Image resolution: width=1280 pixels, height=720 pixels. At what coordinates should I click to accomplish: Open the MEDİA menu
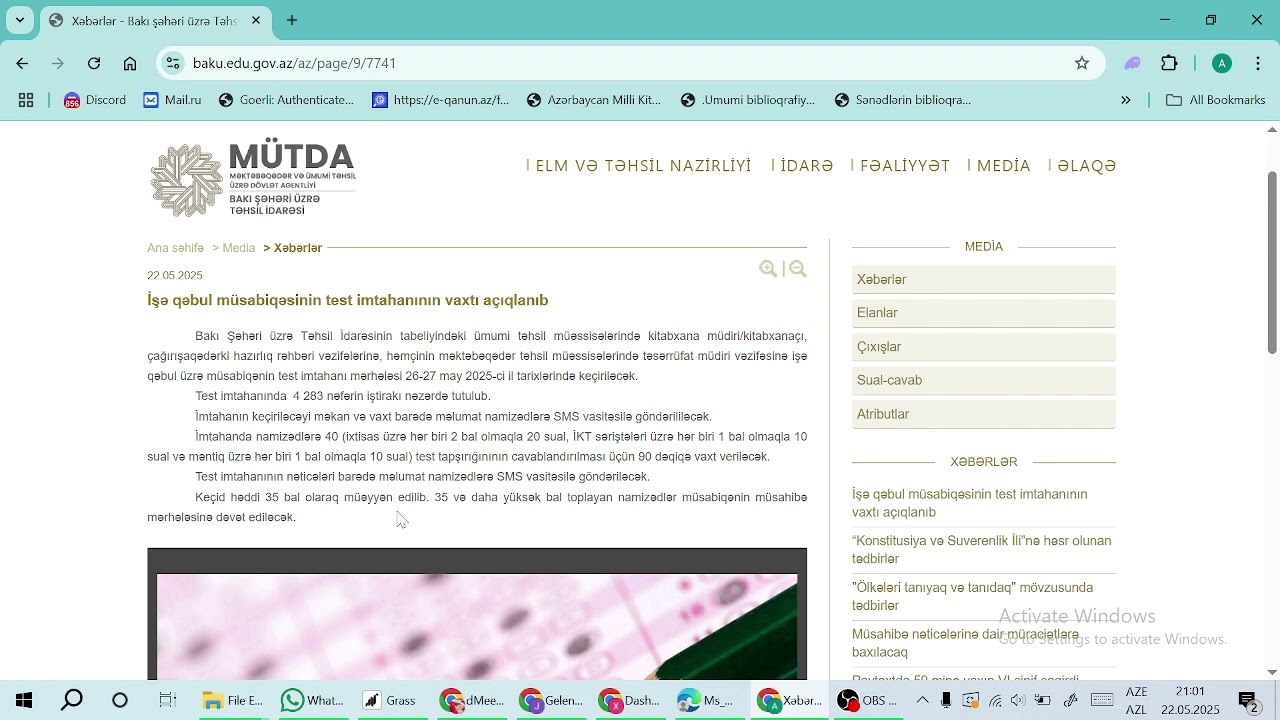tap(1003, 166)
